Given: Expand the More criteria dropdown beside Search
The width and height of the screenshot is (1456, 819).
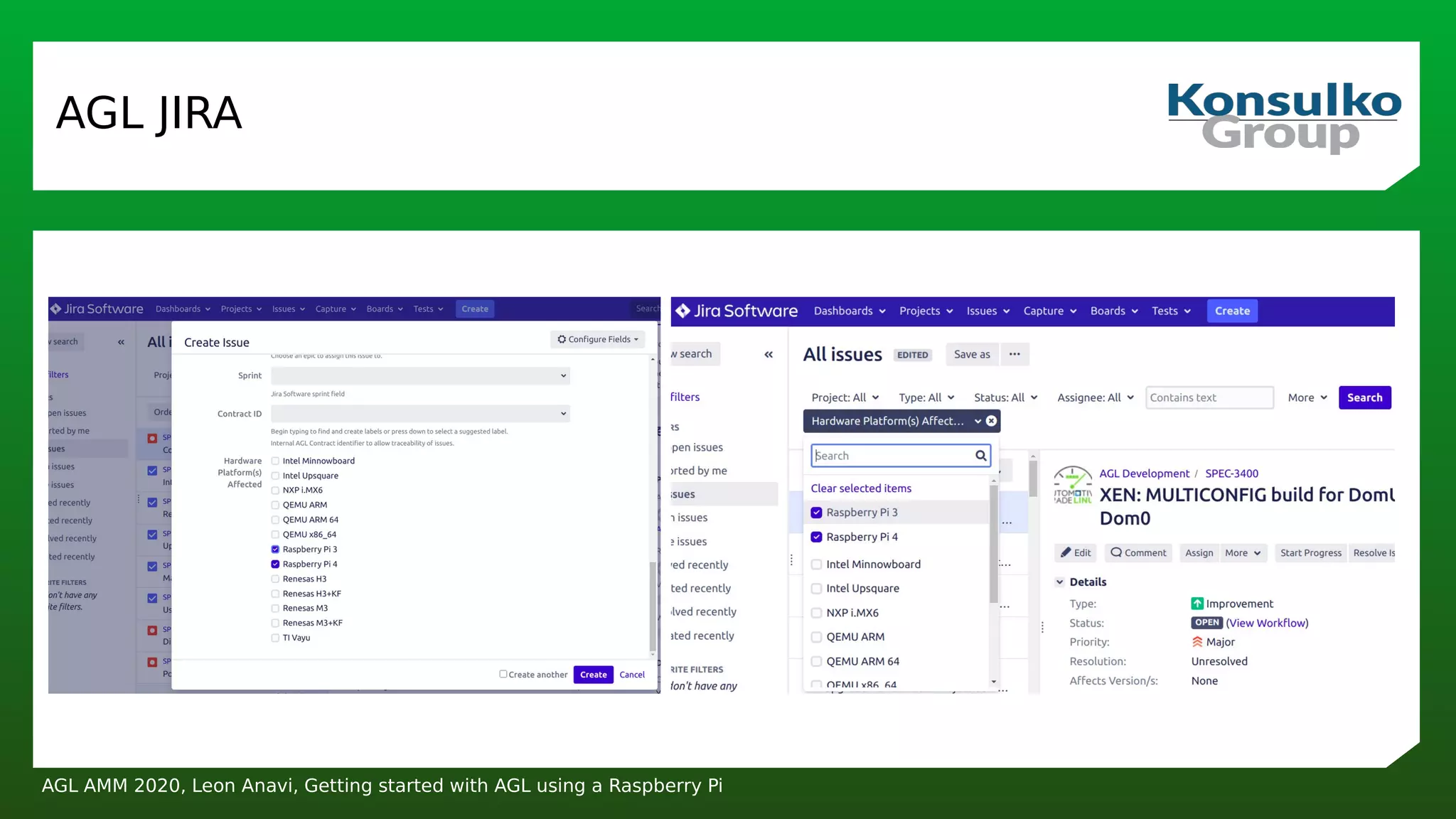Looking at the screenshot, I should [x=1307, y=397].
